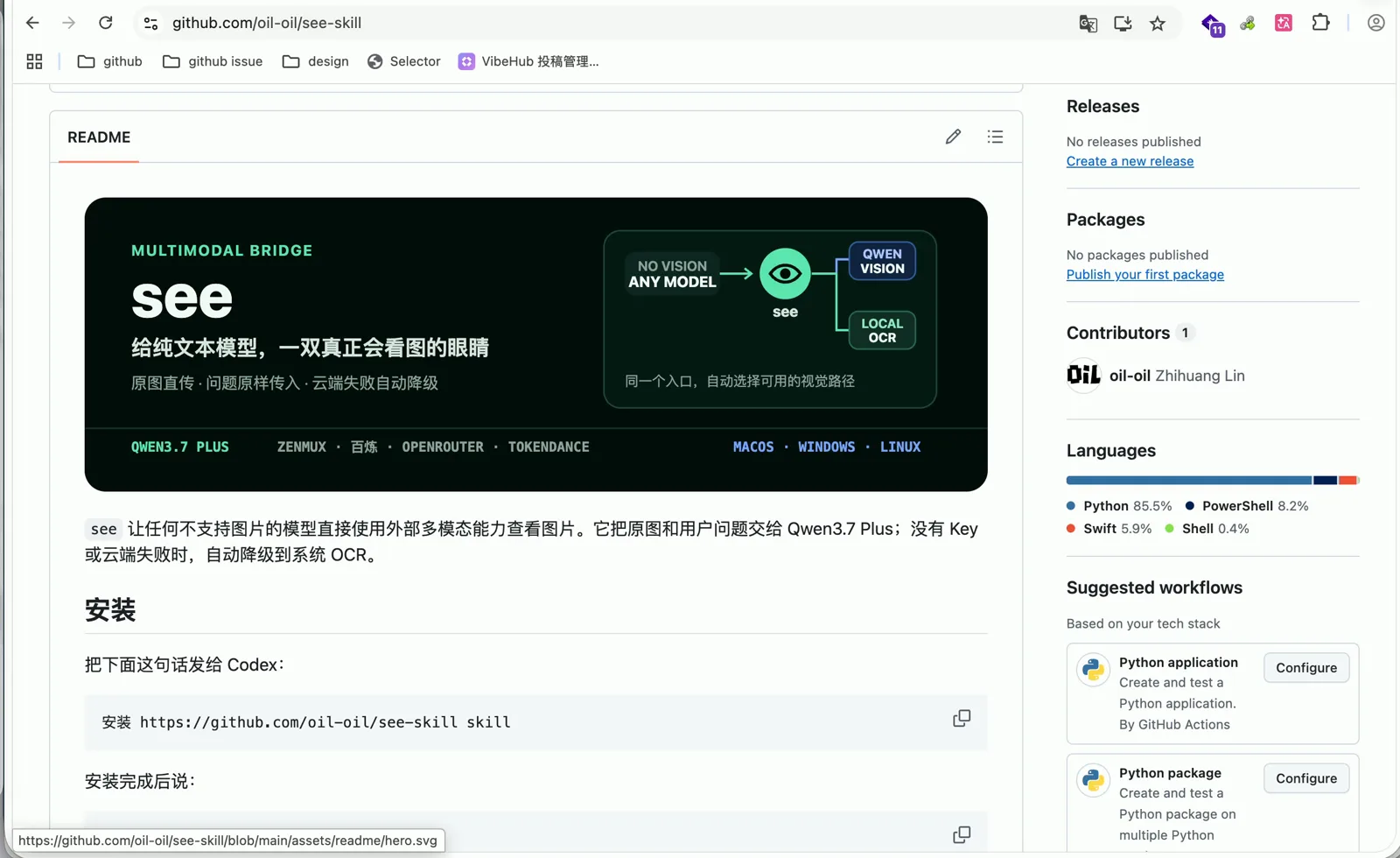Open oil-oil contributor avatar
The width and height of the screenshot is (1400, 858).
coord(1083,376)
